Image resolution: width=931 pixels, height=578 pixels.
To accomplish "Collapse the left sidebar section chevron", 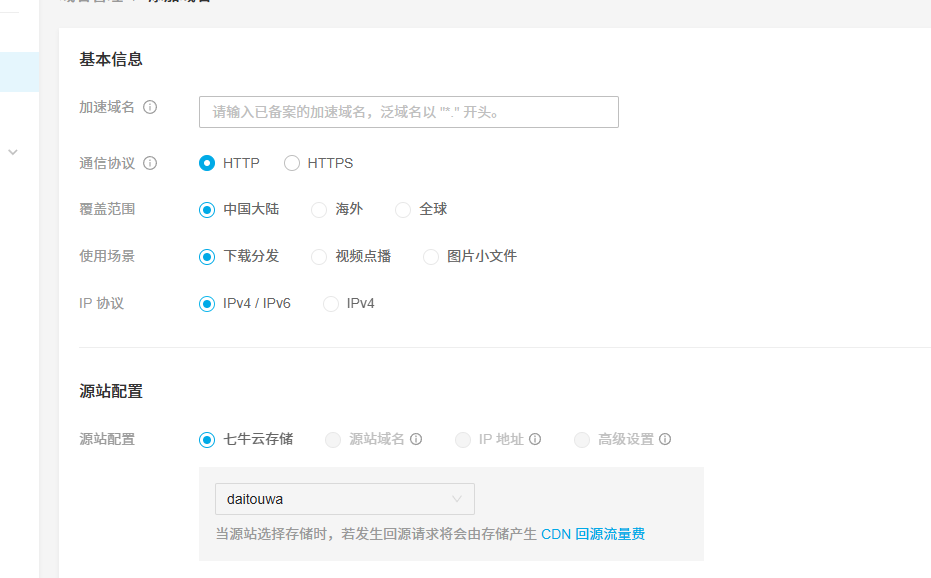I will coord(12,150).
